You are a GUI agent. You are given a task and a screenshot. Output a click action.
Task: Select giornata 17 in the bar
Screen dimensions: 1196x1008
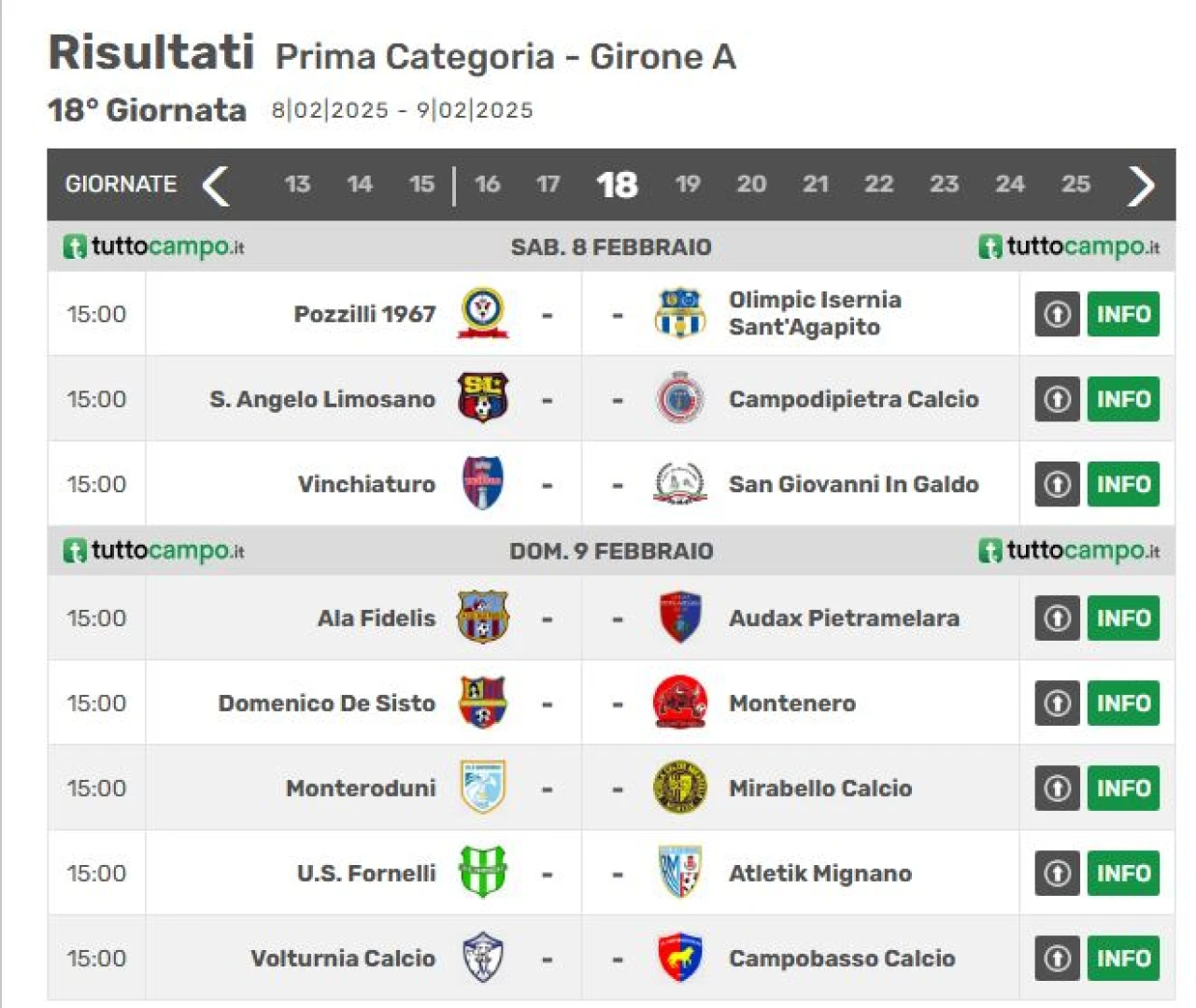[x=548, y=184]
